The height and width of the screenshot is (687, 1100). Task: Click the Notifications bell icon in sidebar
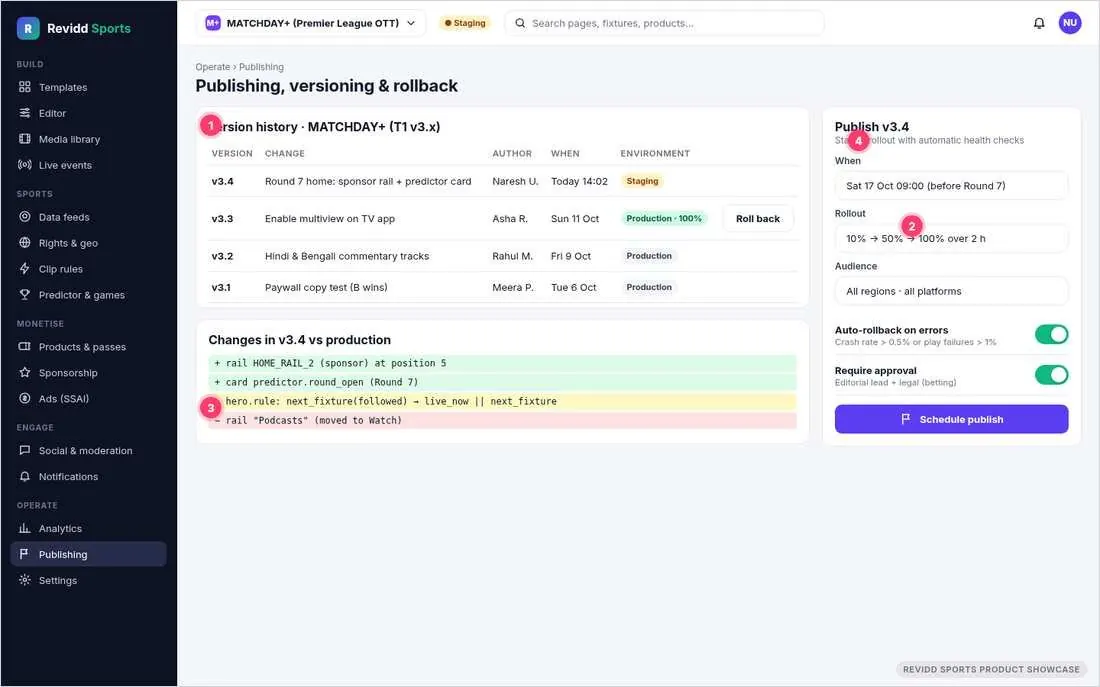pyautogui.click(x=25, y=476)
